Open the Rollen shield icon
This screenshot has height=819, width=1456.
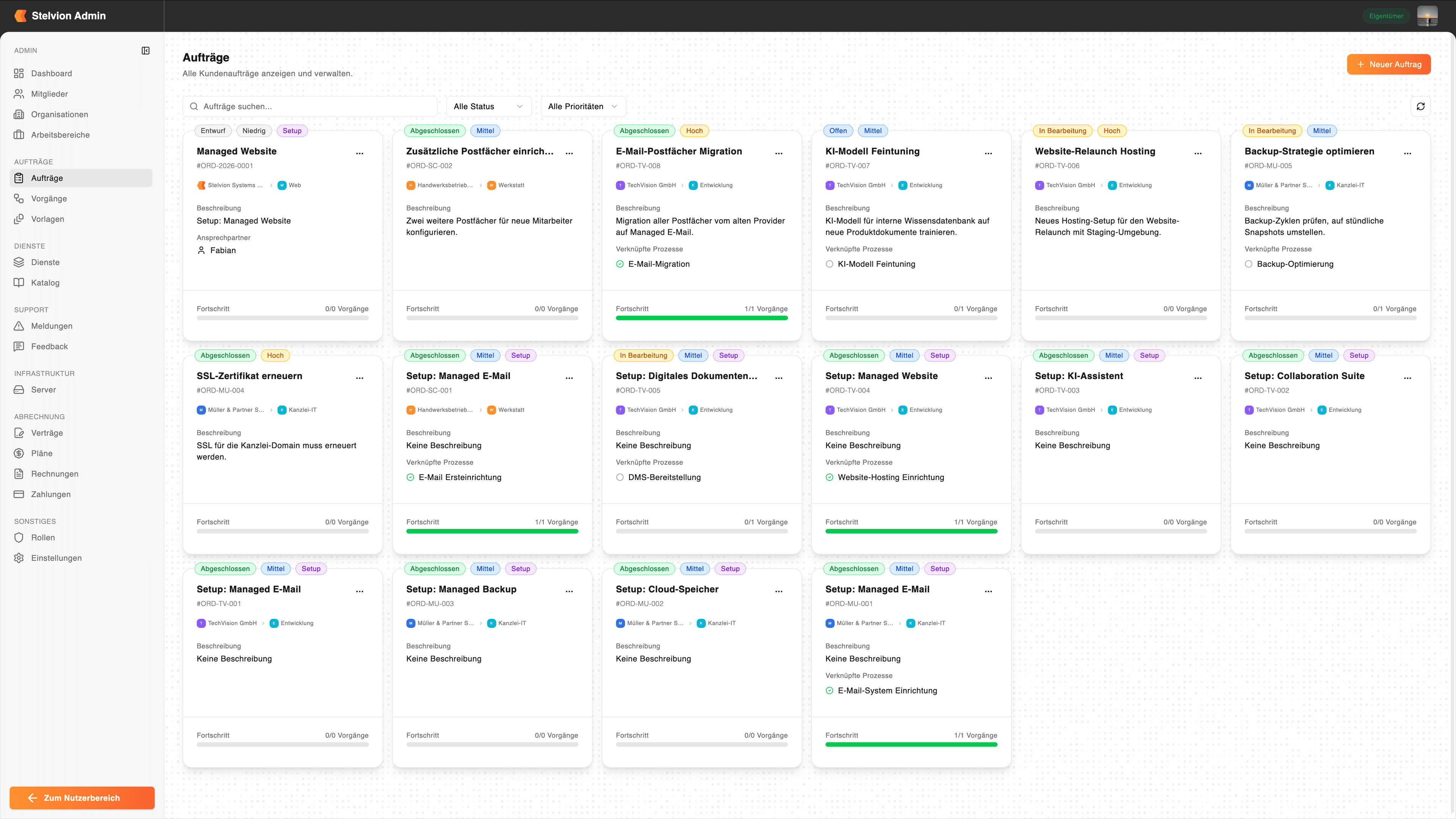pyautogui.click(x=19, y=538)
